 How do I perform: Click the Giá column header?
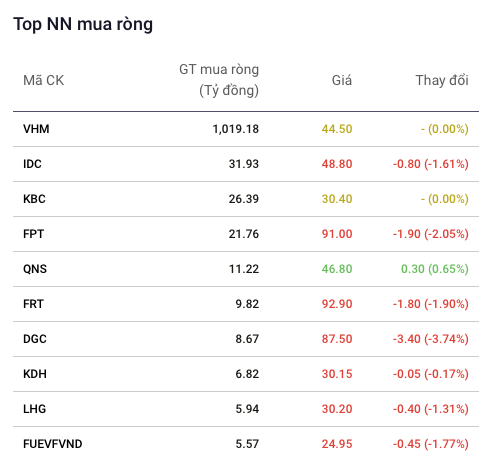pos(342,80)
